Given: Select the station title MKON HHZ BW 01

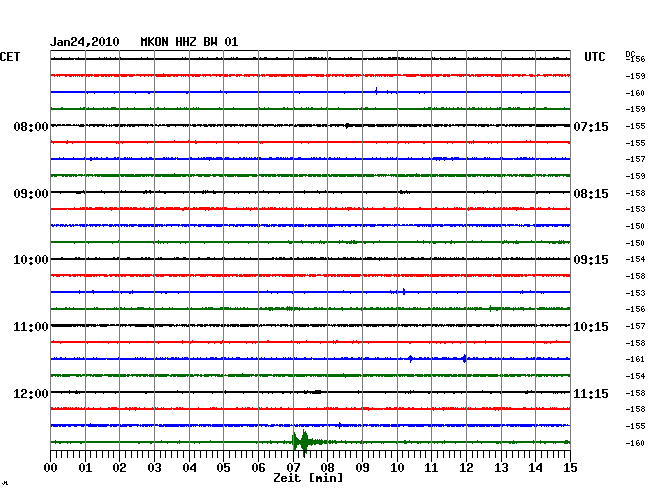Looking at the screenshot, I should click(x=189, y=42).
